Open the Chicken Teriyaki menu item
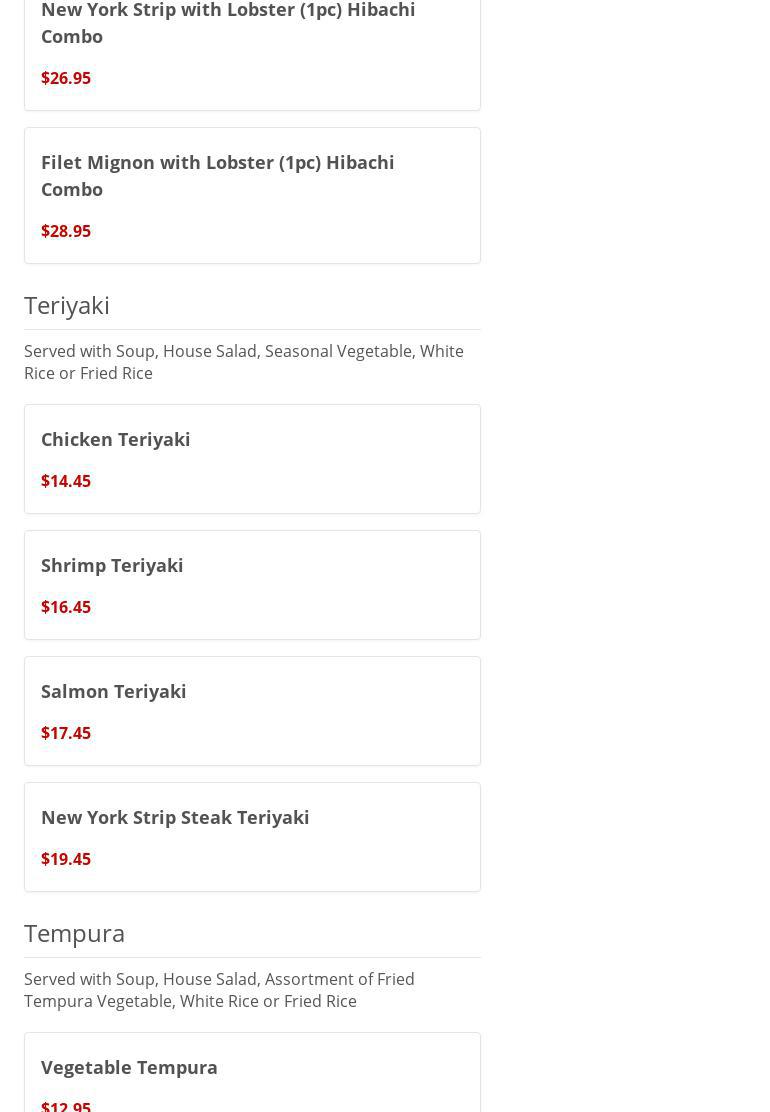 click(x=116, y=439)
